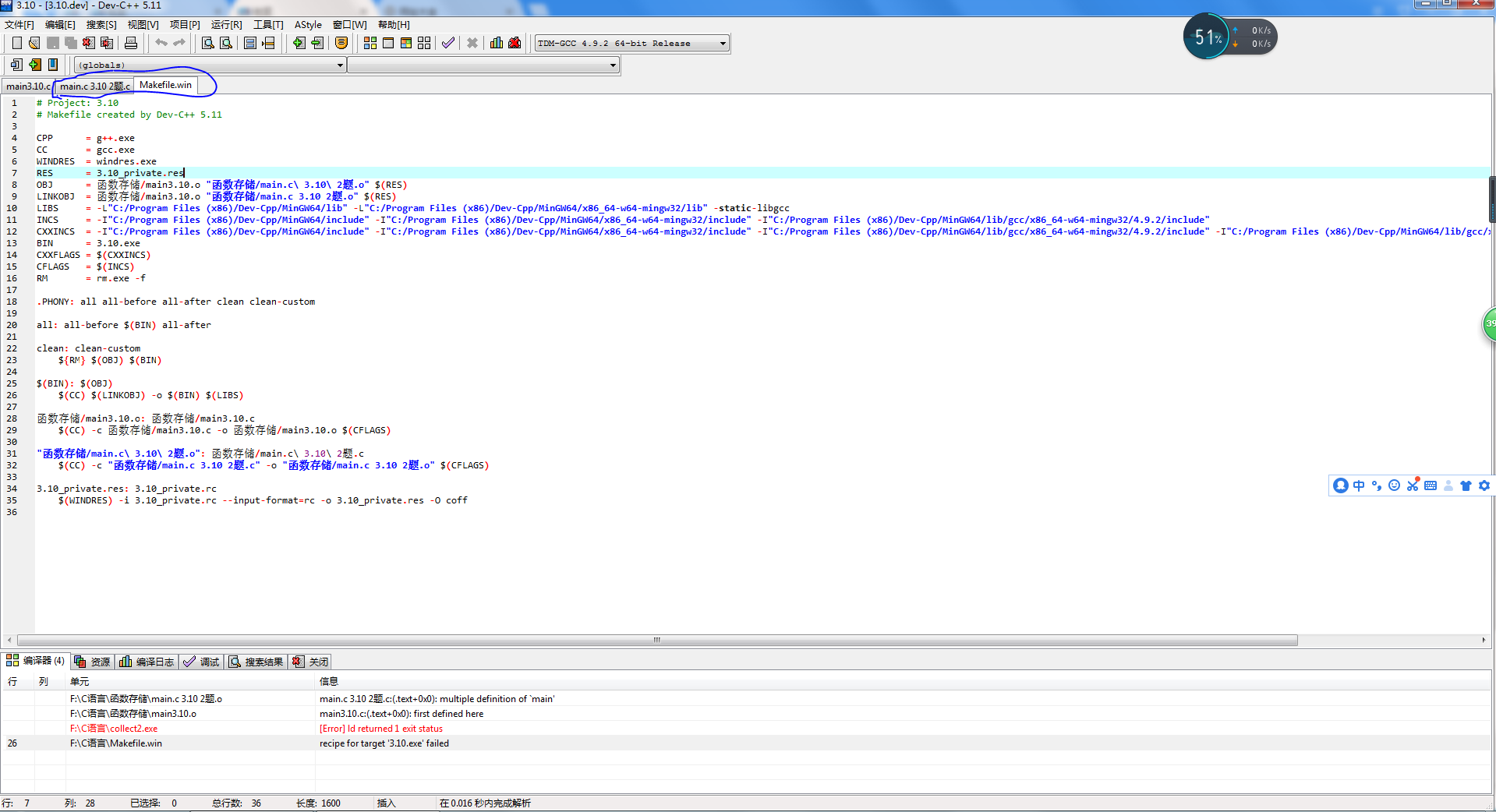The width and height of the screenshot is (1496, 812).
Task: Click the 信息 column header
Action: click(903, 682)
